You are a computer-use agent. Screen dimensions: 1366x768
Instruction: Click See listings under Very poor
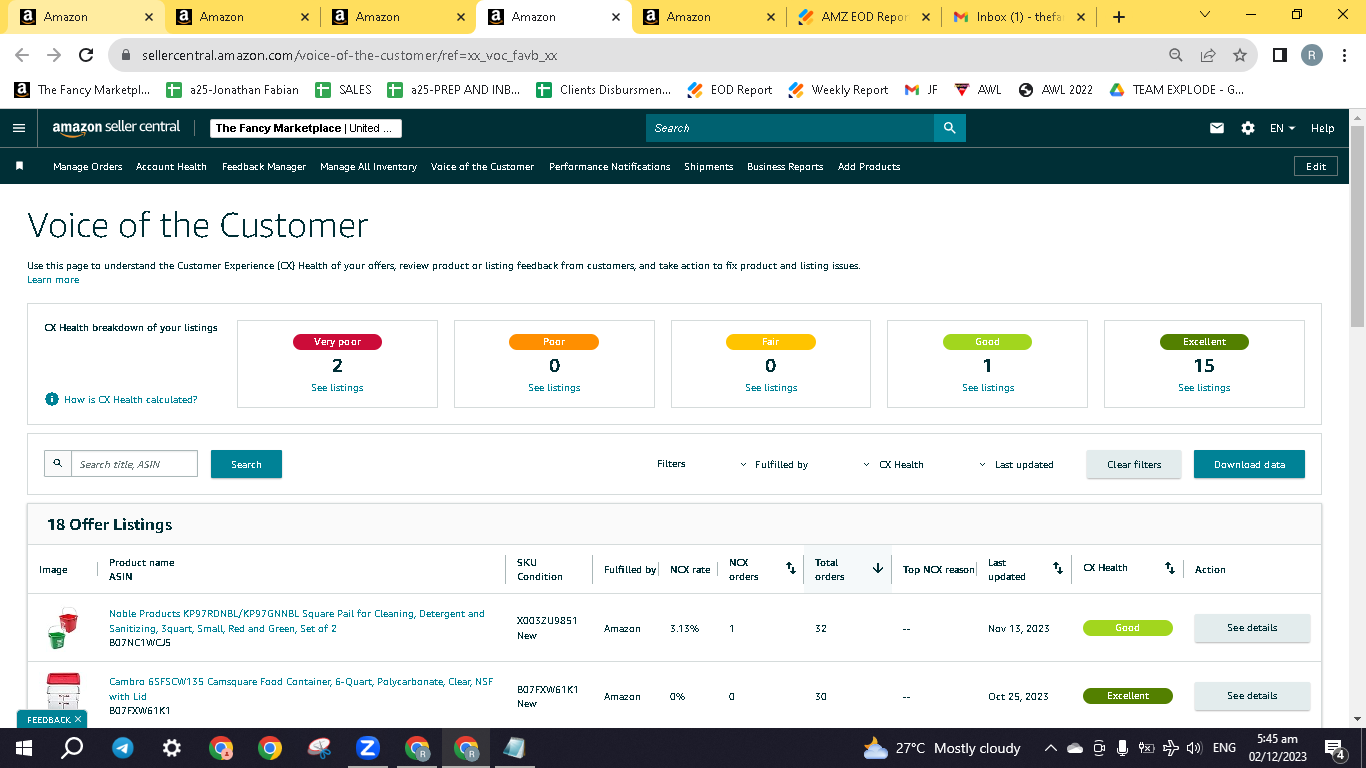(x=338, y=388)
